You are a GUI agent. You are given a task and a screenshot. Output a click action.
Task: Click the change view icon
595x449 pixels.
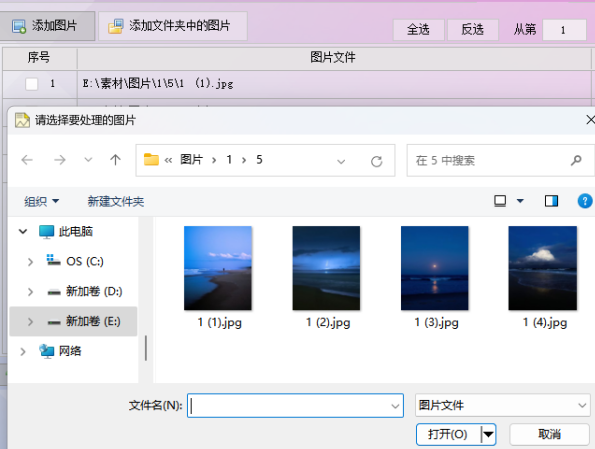pyautogui.click(x=500, y=200)
